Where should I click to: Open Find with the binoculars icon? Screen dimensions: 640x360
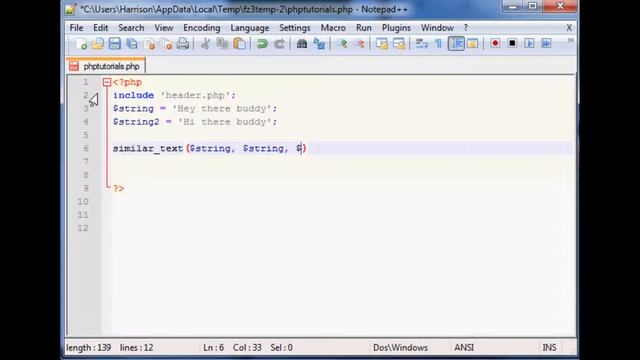(302, 44)
